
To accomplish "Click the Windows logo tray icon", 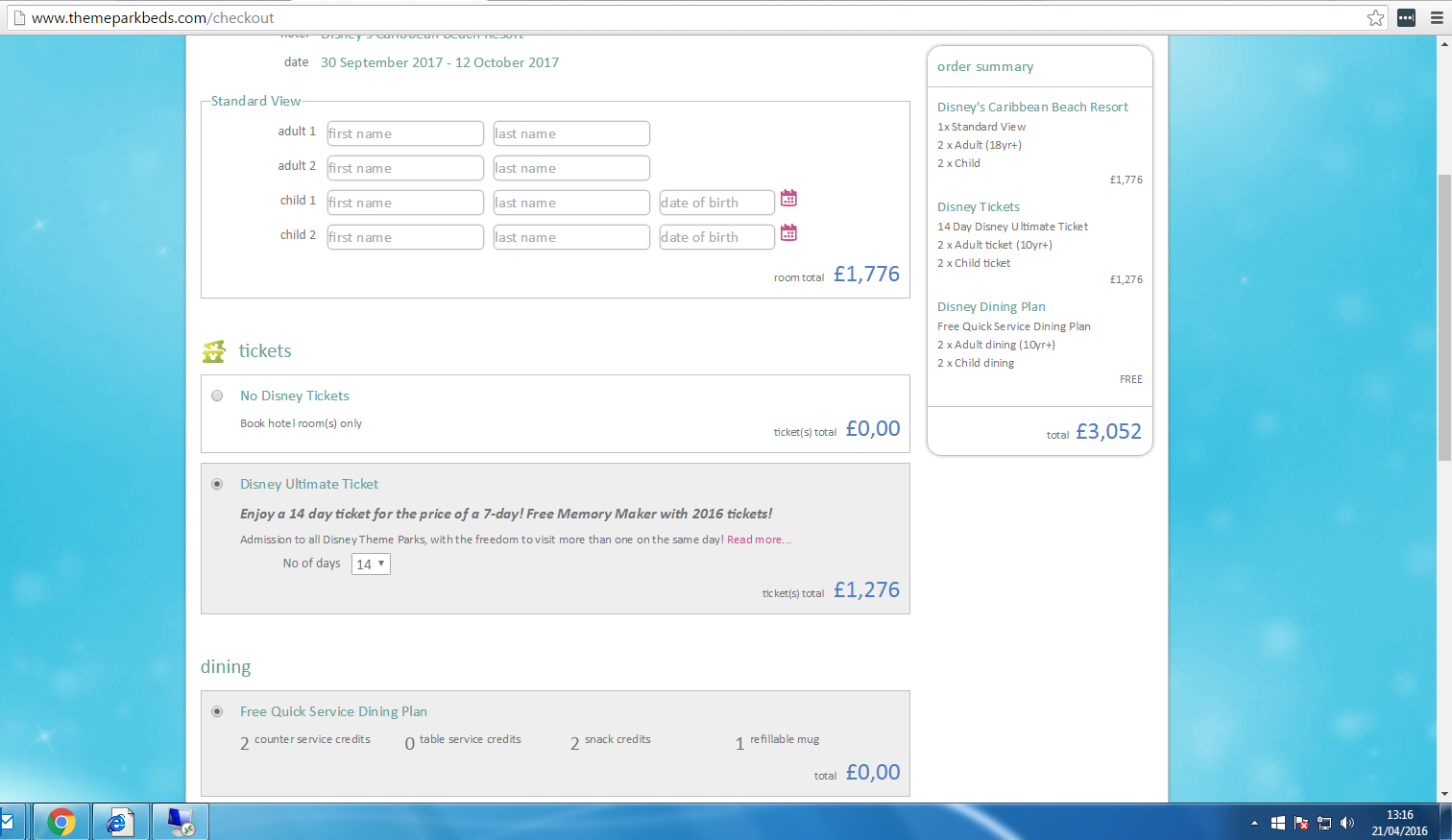I will click(x=1278, y=823).
